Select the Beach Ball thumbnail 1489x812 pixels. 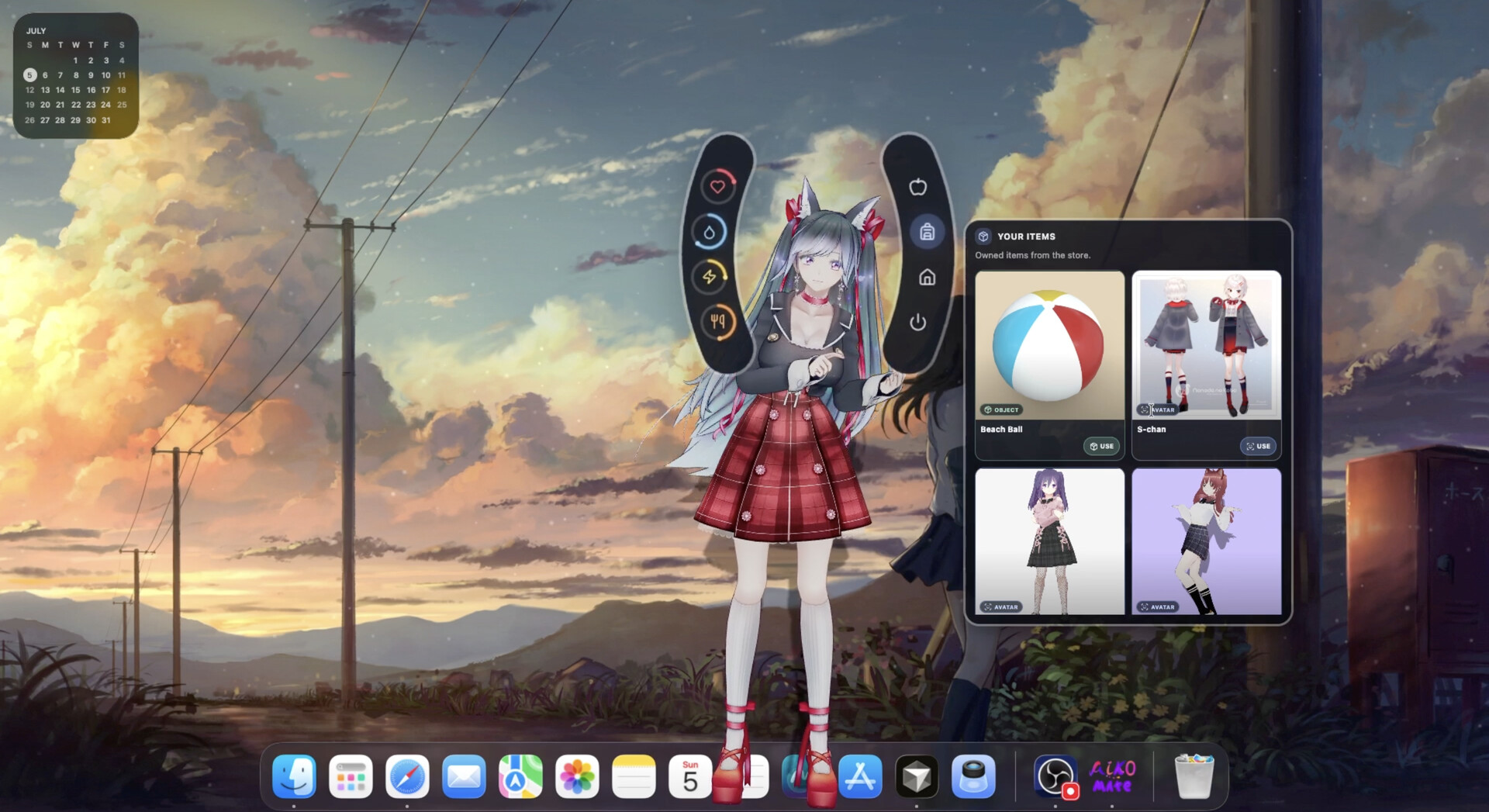click(x=1049, y=345)
